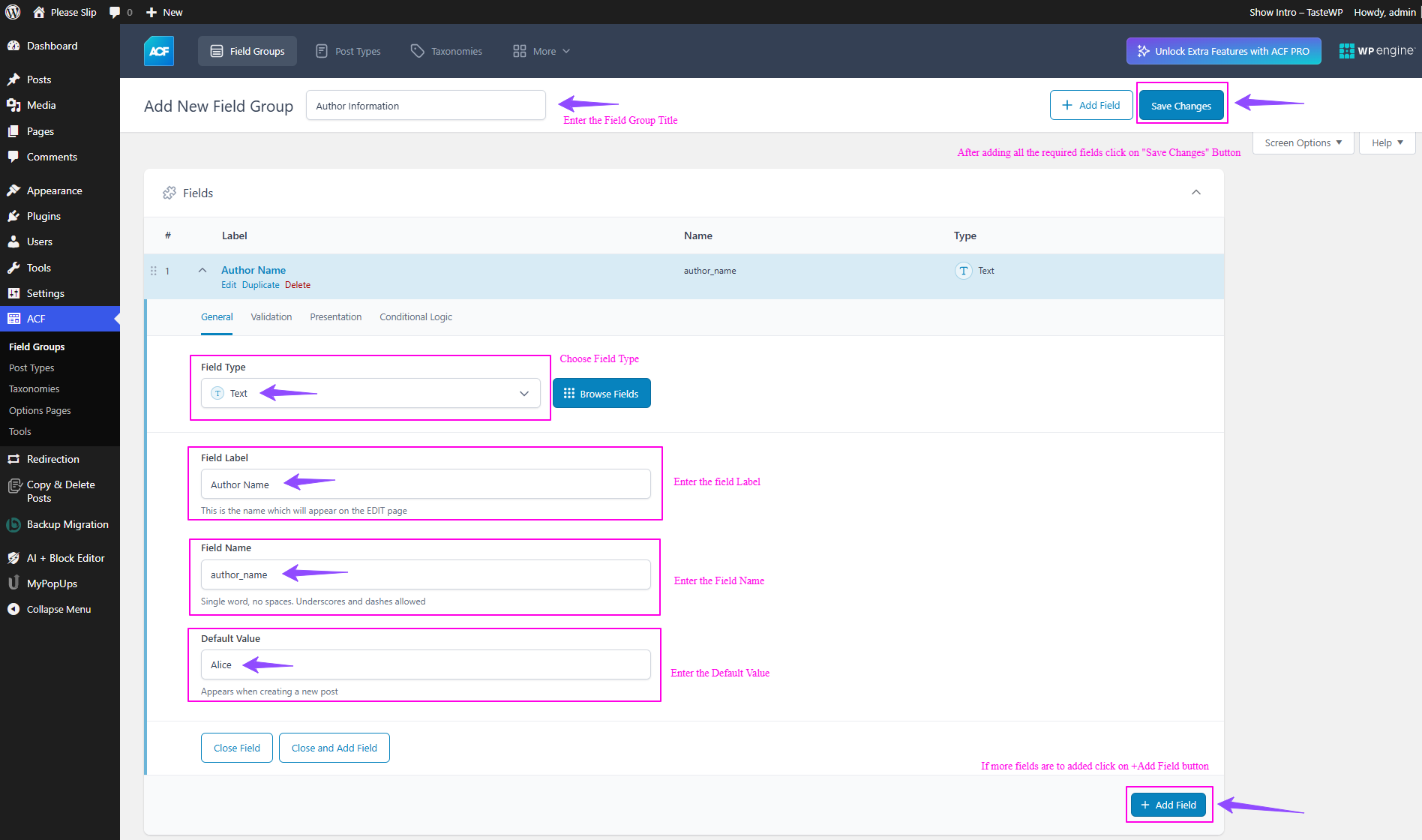Click the bottom Add Field button
The width and height of the screenshot is (1422, 840).
[1168, 805]
